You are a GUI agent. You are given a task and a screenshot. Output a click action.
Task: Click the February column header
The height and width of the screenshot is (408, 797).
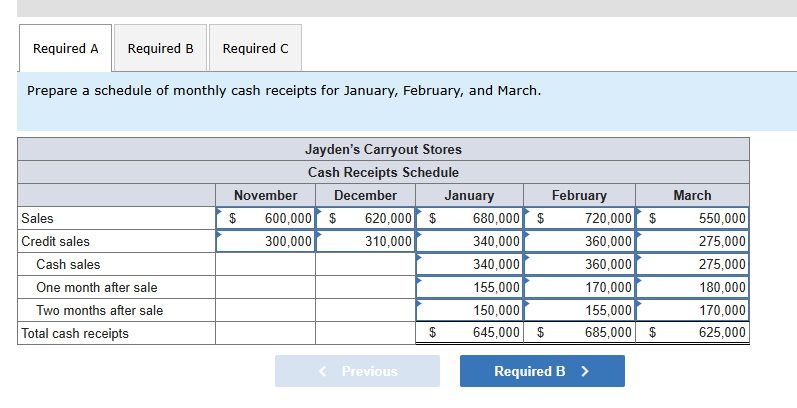pos(579,195)
